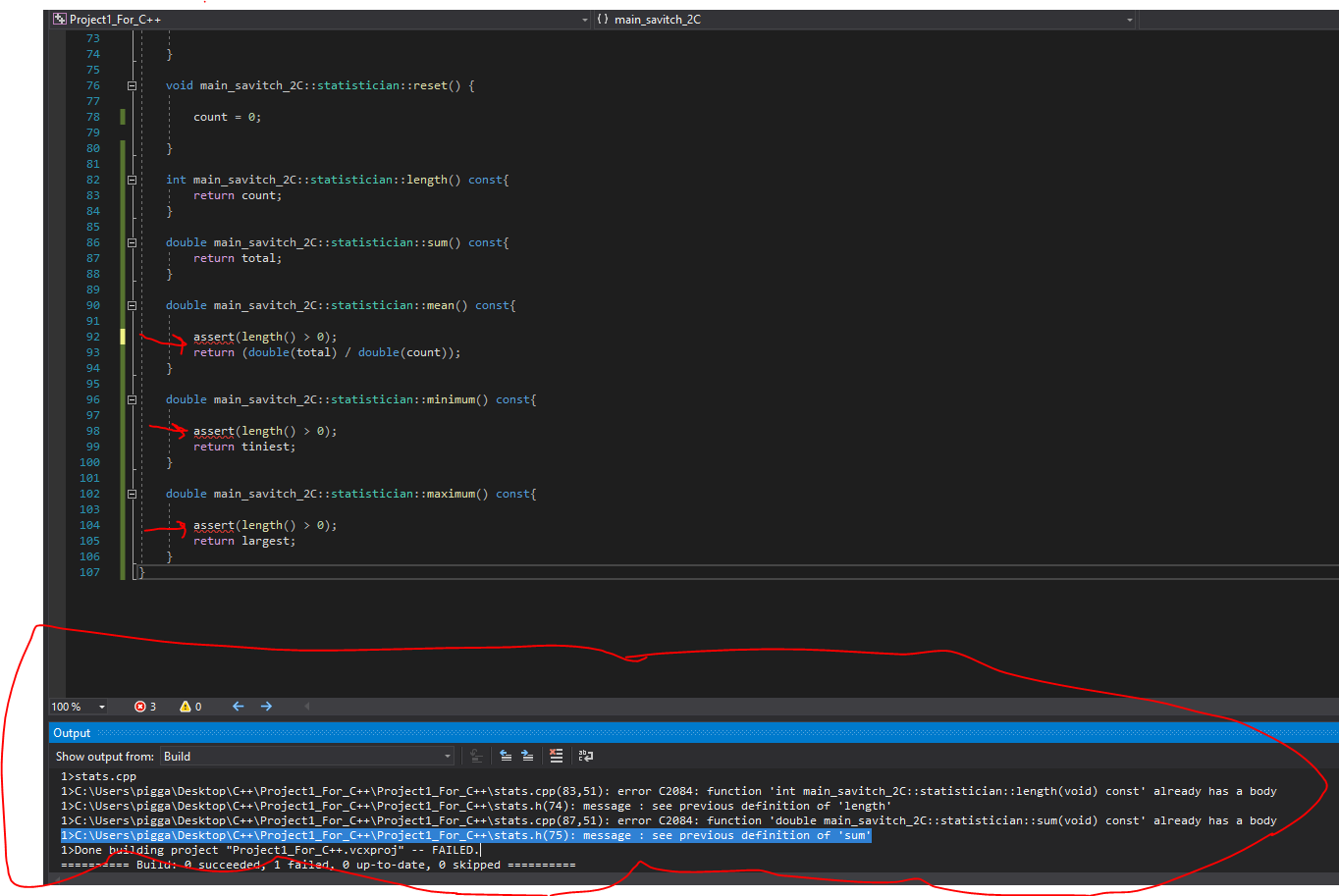Click the 'Show output from:' label
This screenshot has height=896, width=1339.
(x=104, y=757)
